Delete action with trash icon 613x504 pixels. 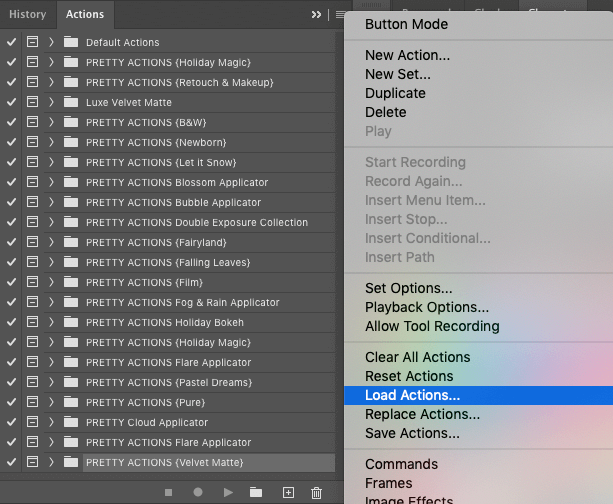point(316,493)
